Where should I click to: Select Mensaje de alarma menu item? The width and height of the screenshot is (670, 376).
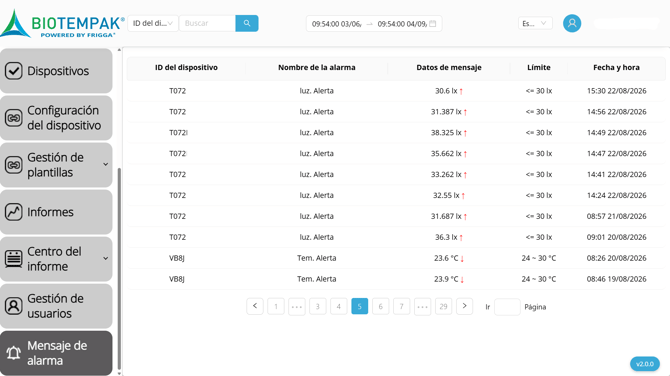[56, 353]
